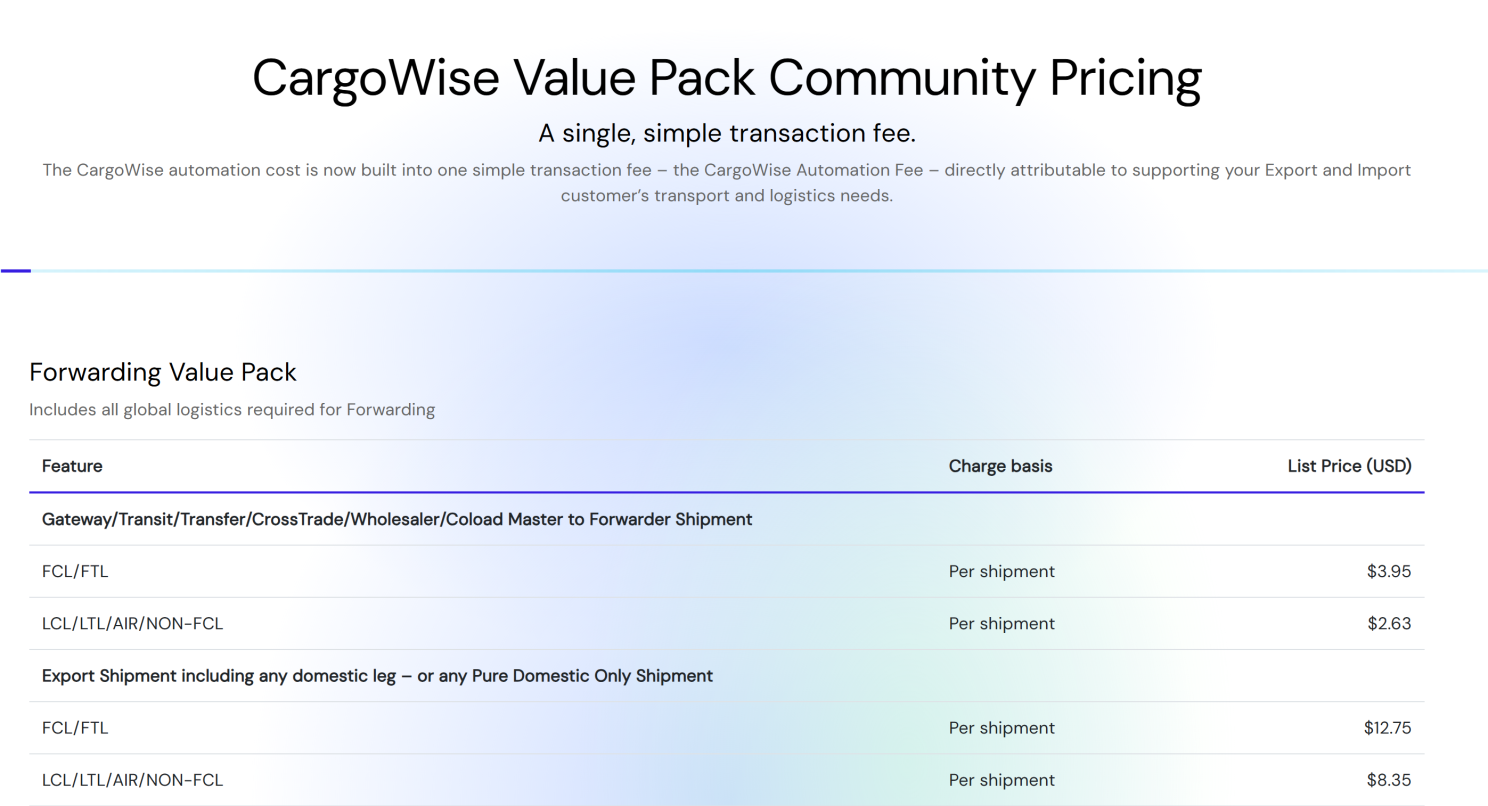The height and width of the screenshot is (806, 1488).
Task: Click the CargoWise Automation Fee description paragraph
Action: [x=726, y=182]
